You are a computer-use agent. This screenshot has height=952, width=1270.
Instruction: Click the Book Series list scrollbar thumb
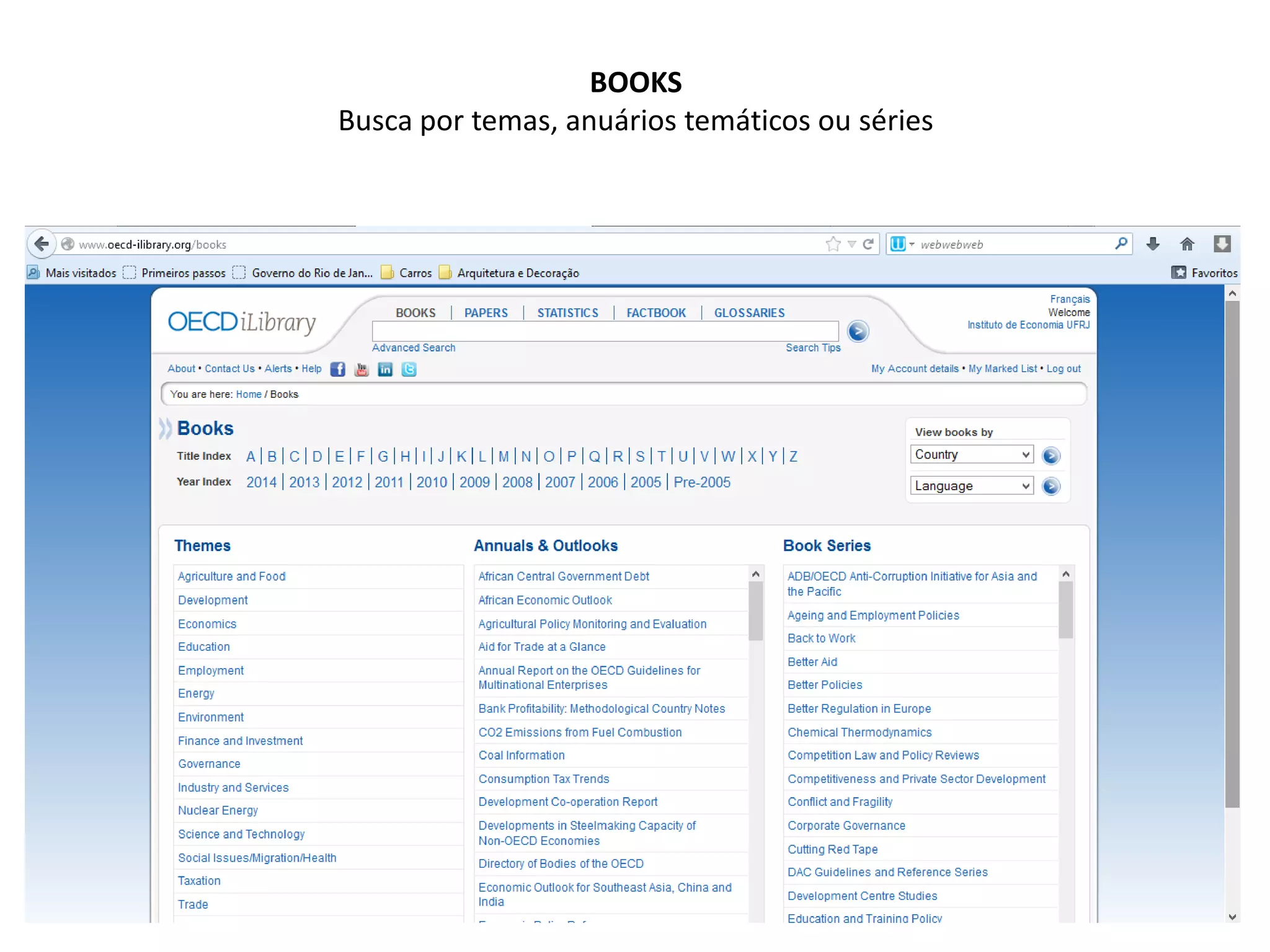pyautogui.click(x=1065, y=610)
